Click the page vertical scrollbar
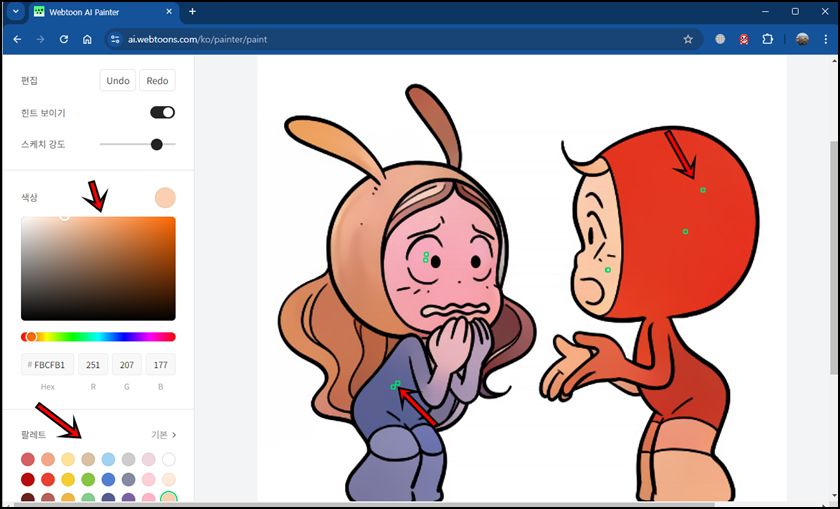Screen dimensions: 840x509 [x=835, y=257]
